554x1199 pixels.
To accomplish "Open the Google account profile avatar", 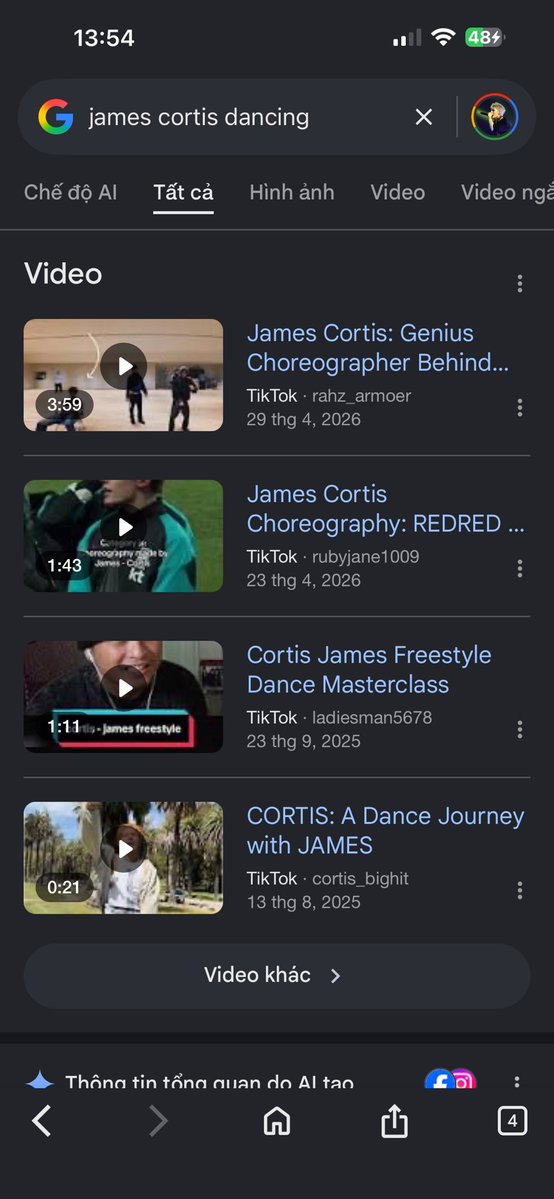I will click(x=494, y=117).
